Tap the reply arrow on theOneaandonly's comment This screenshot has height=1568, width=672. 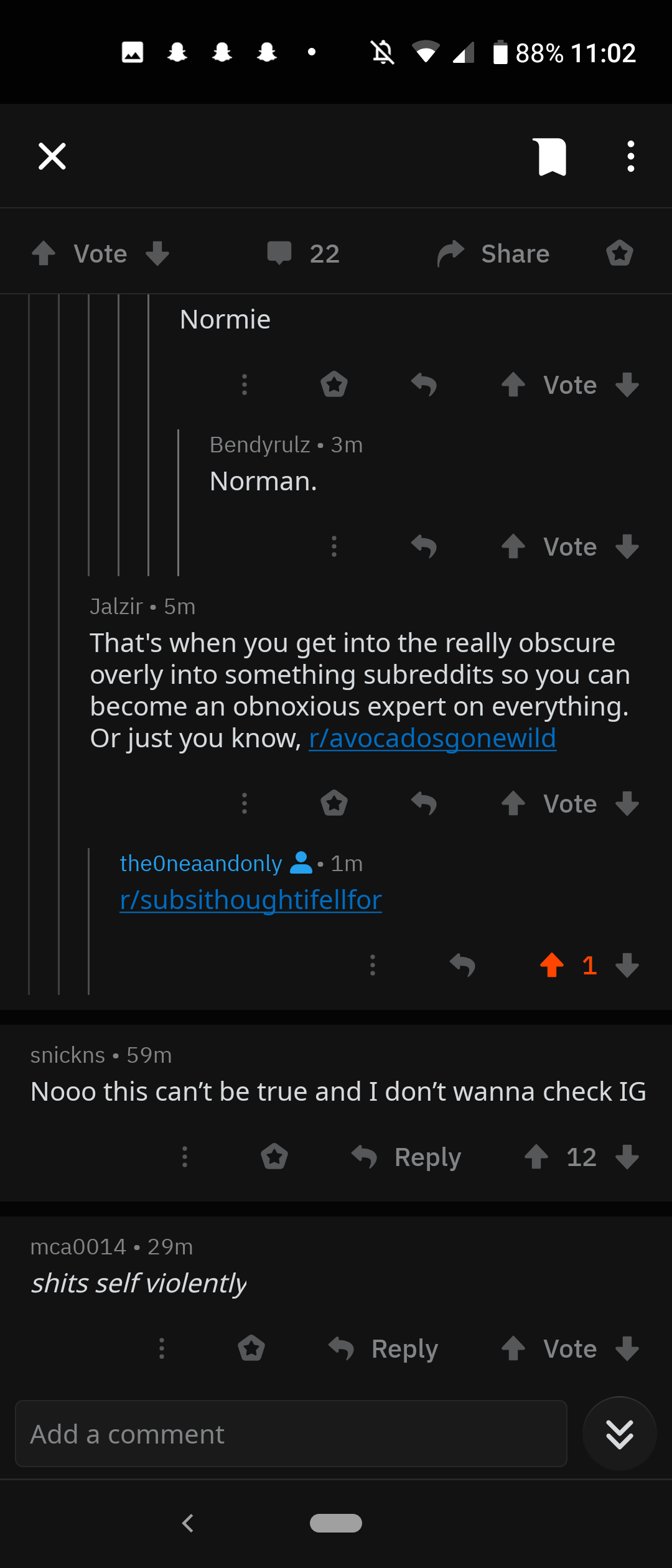tap(462, 965)
